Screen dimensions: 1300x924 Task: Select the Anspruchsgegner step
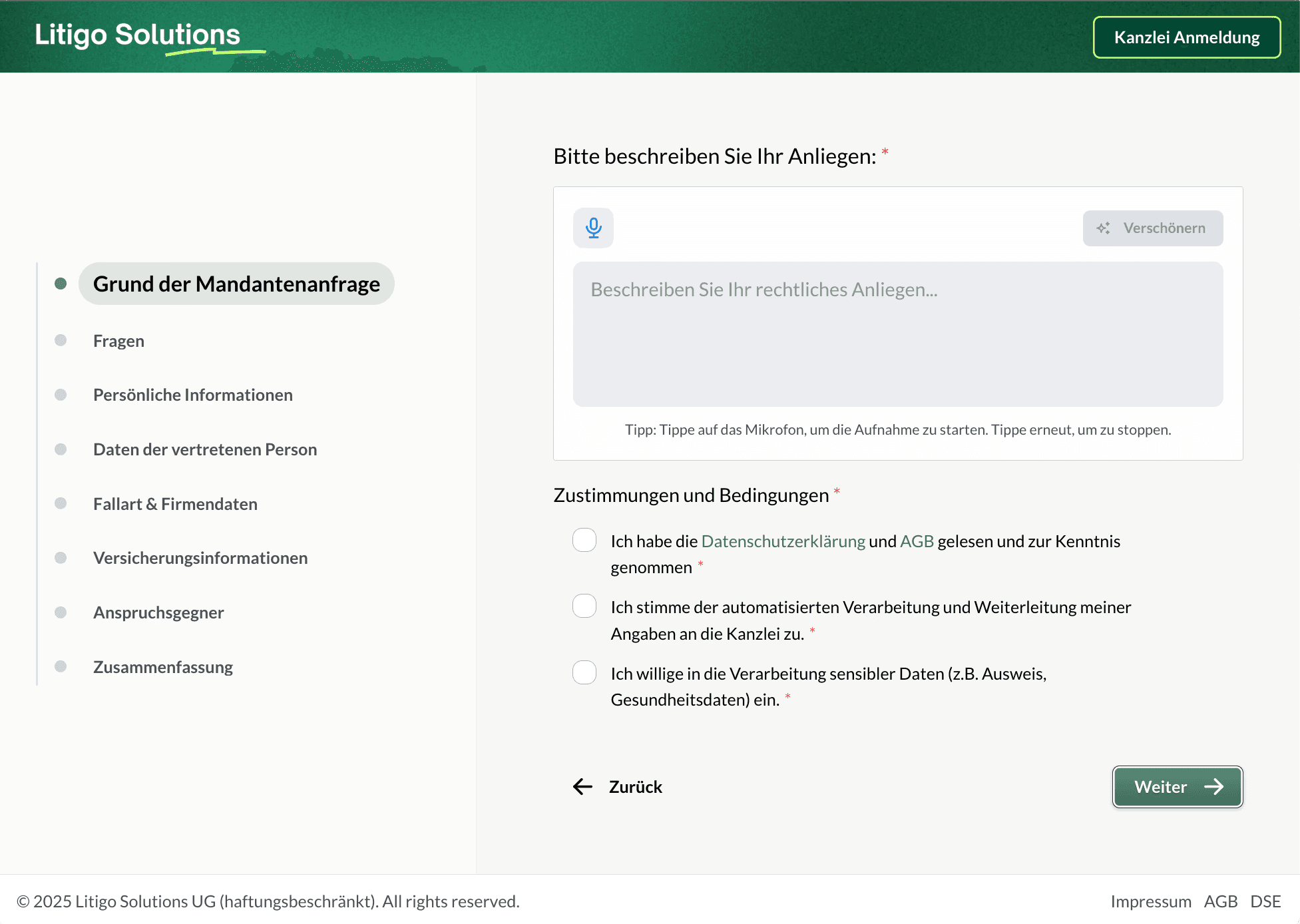click(x=158, y=612)
